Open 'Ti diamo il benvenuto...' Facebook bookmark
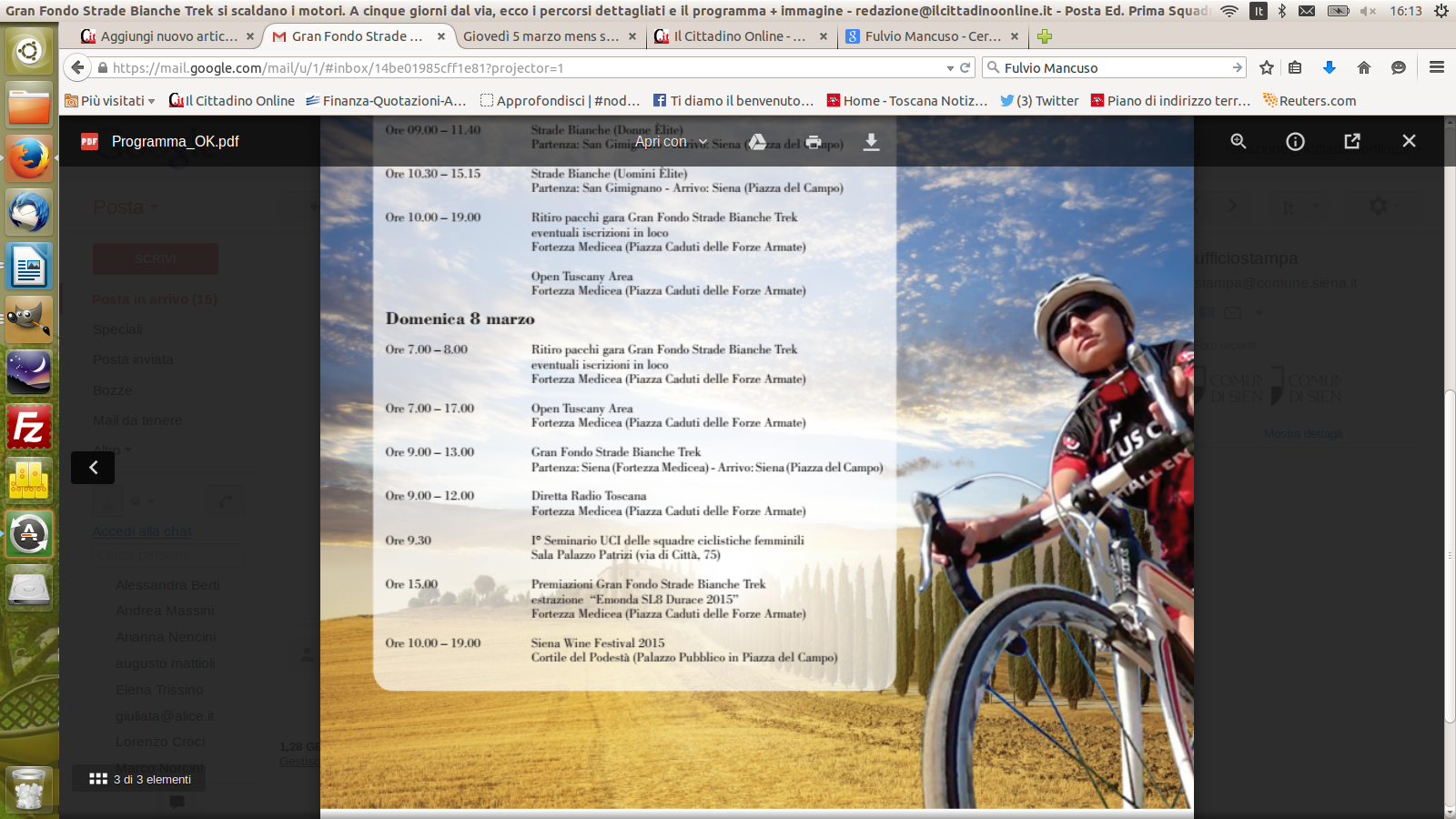 coord(733,101)
